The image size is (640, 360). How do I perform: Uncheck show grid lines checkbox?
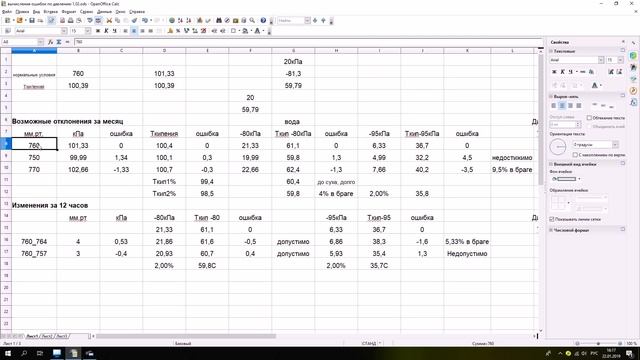point(551,219)
